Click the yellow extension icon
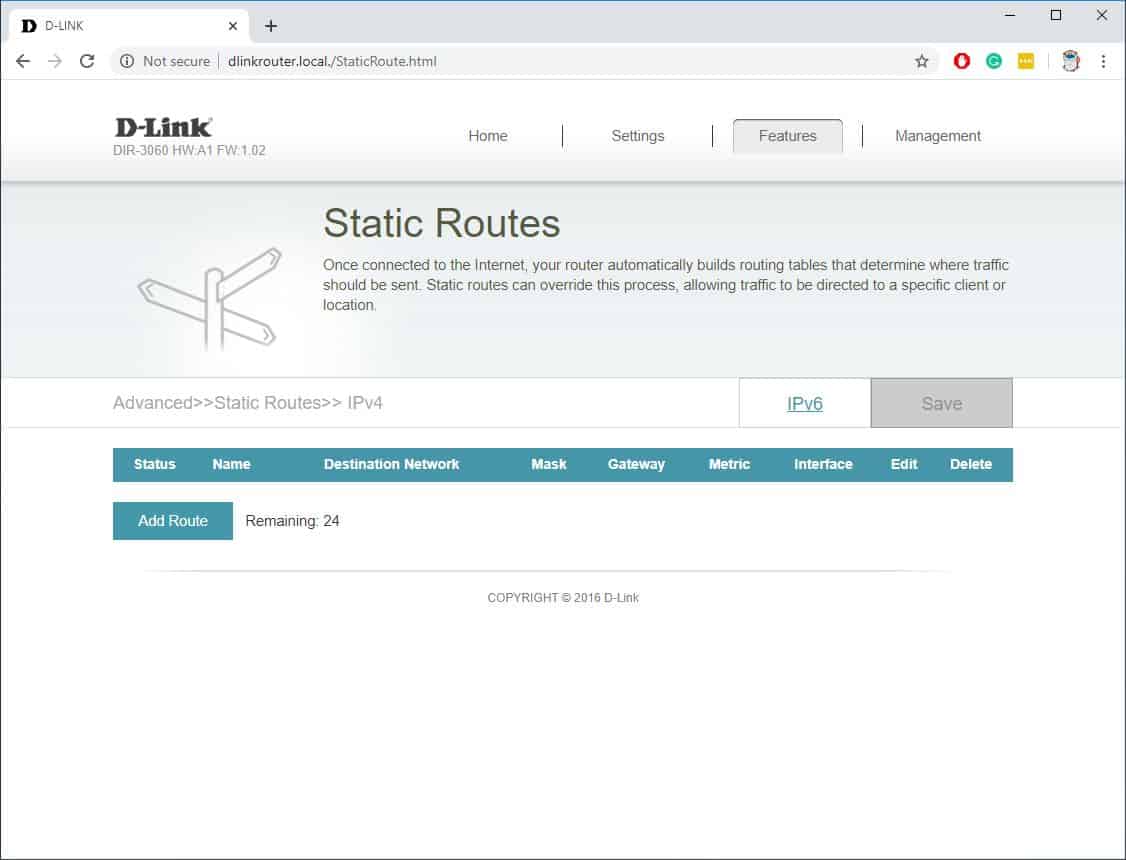This screenshot has height=860, width=1126. (1026, 61)
